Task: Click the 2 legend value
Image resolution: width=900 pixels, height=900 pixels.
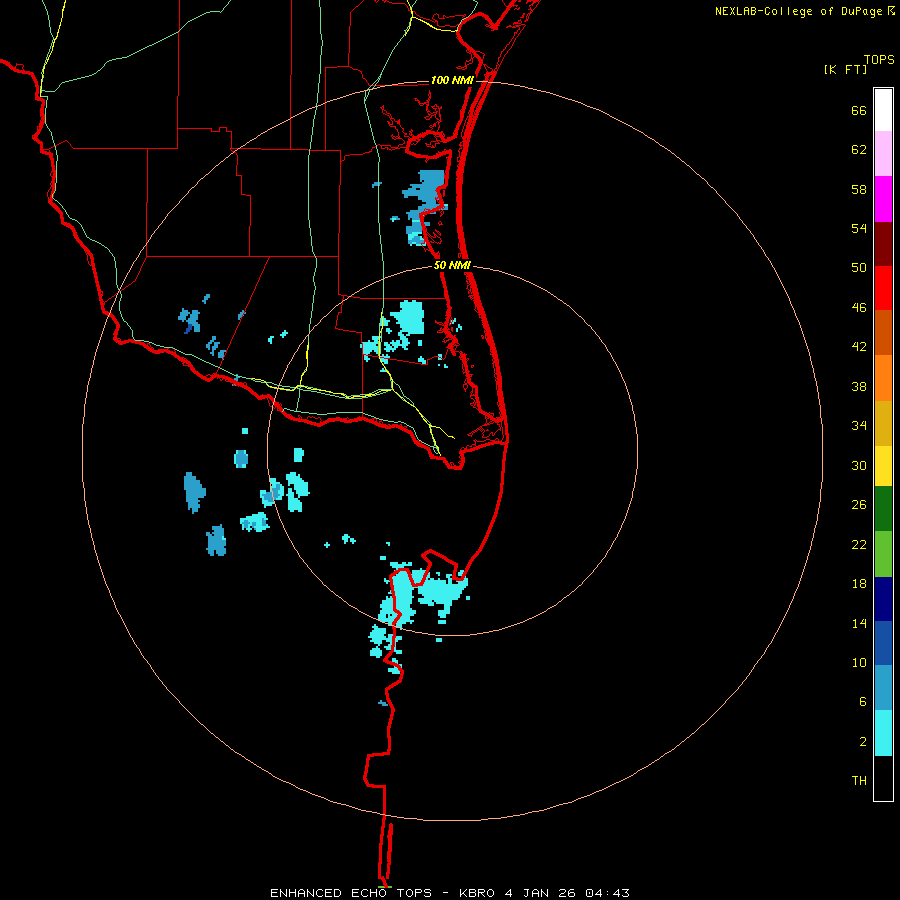Action: pyautogui.click(x=863, y=742)
